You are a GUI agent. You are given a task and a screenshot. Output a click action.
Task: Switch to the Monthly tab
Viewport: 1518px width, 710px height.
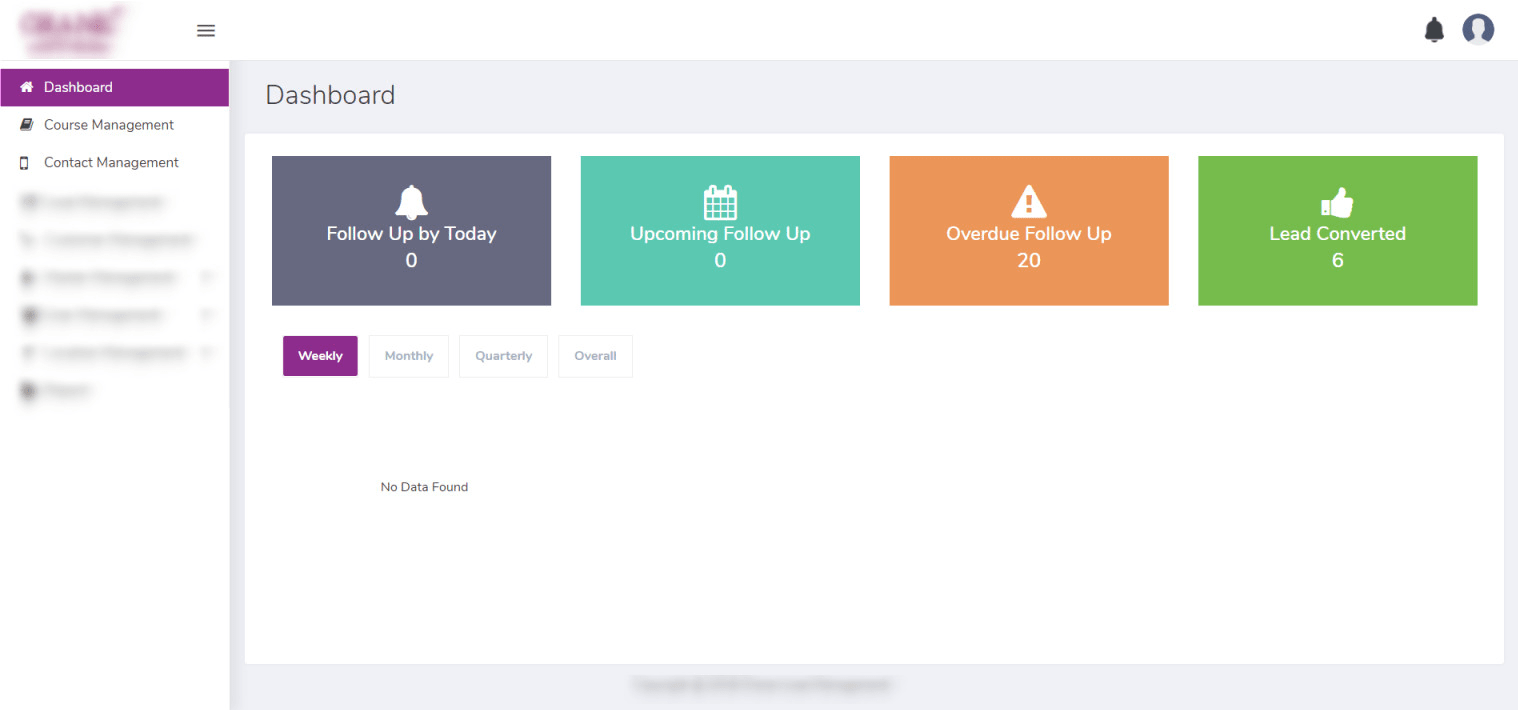coord(408,355)
